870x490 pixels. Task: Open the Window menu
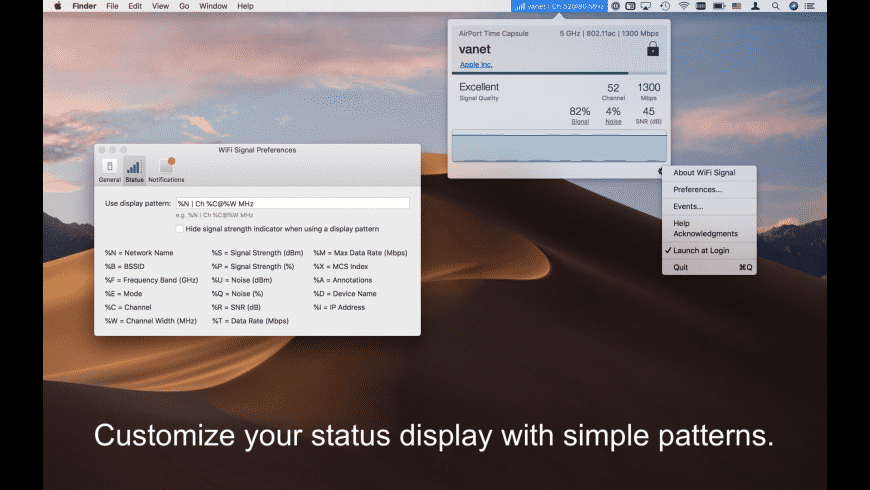[213, 6]
